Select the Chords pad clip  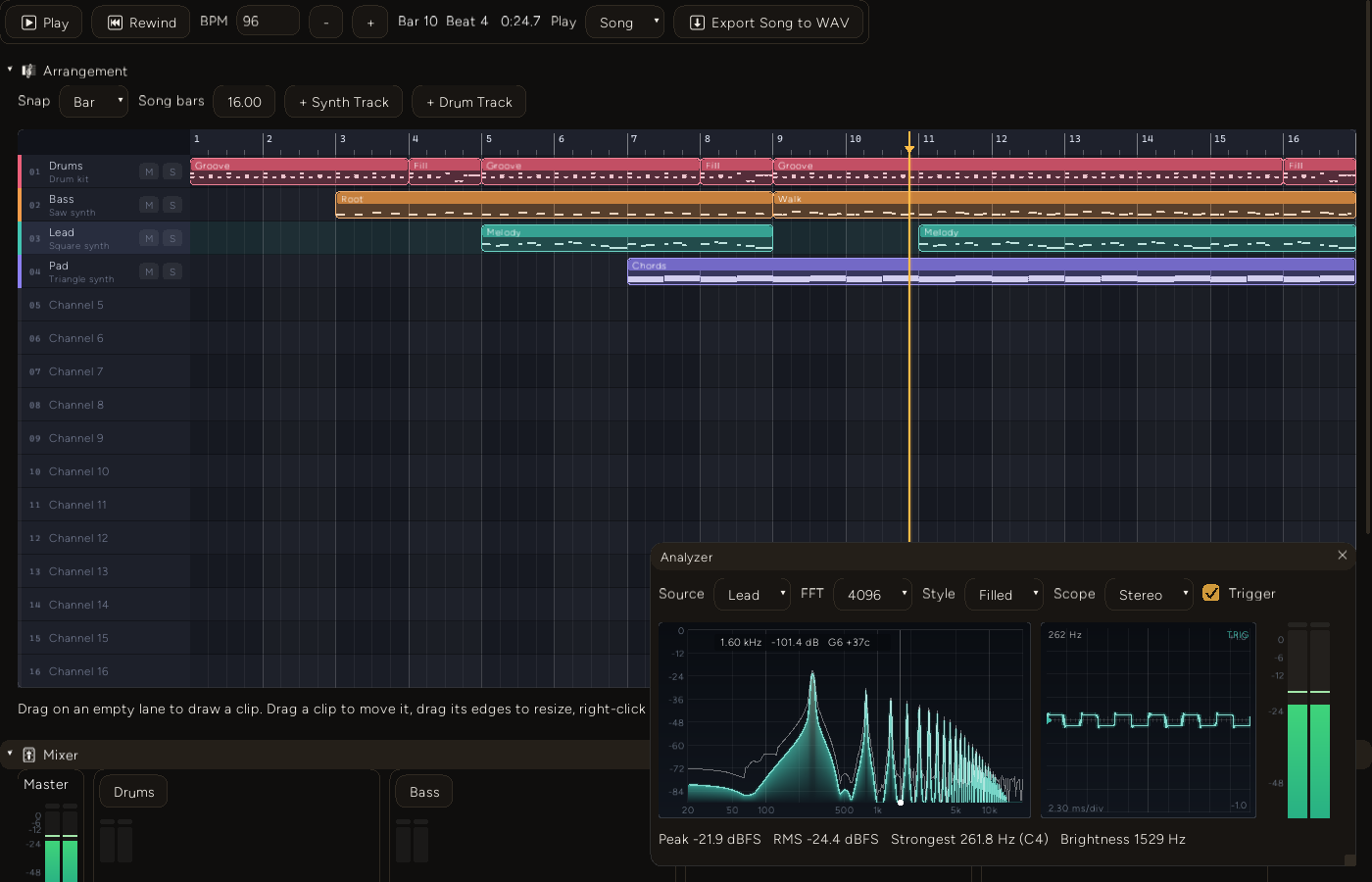tap(992, 271)
